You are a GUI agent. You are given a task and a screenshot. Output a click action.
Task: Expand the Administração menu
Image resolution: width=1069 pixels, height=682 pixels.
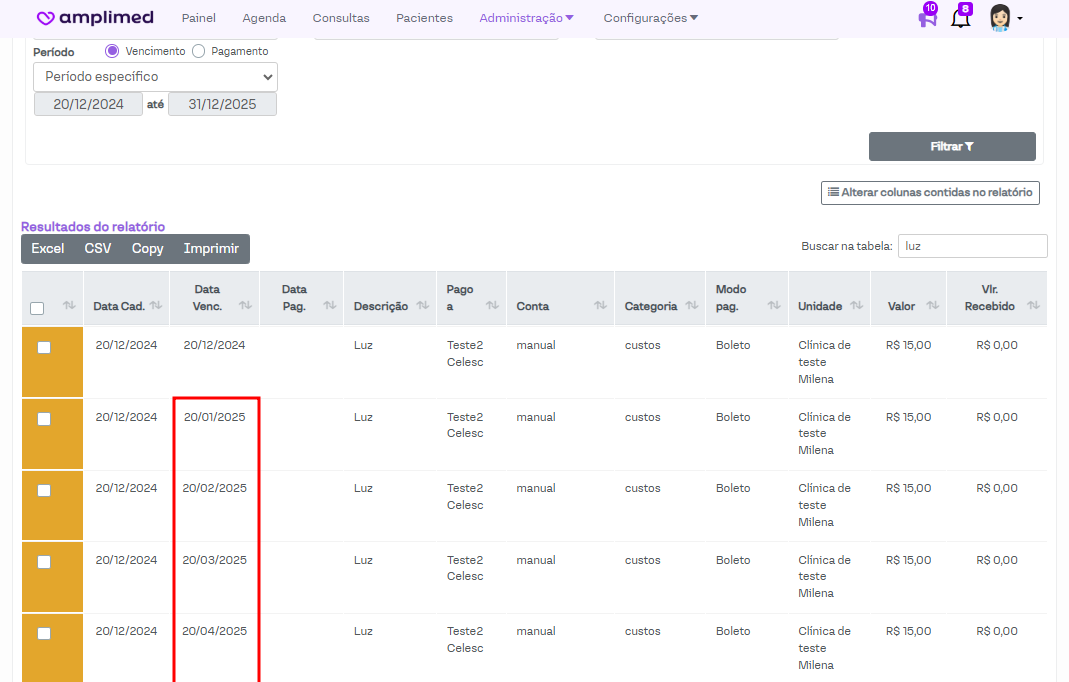coord(526,18)
